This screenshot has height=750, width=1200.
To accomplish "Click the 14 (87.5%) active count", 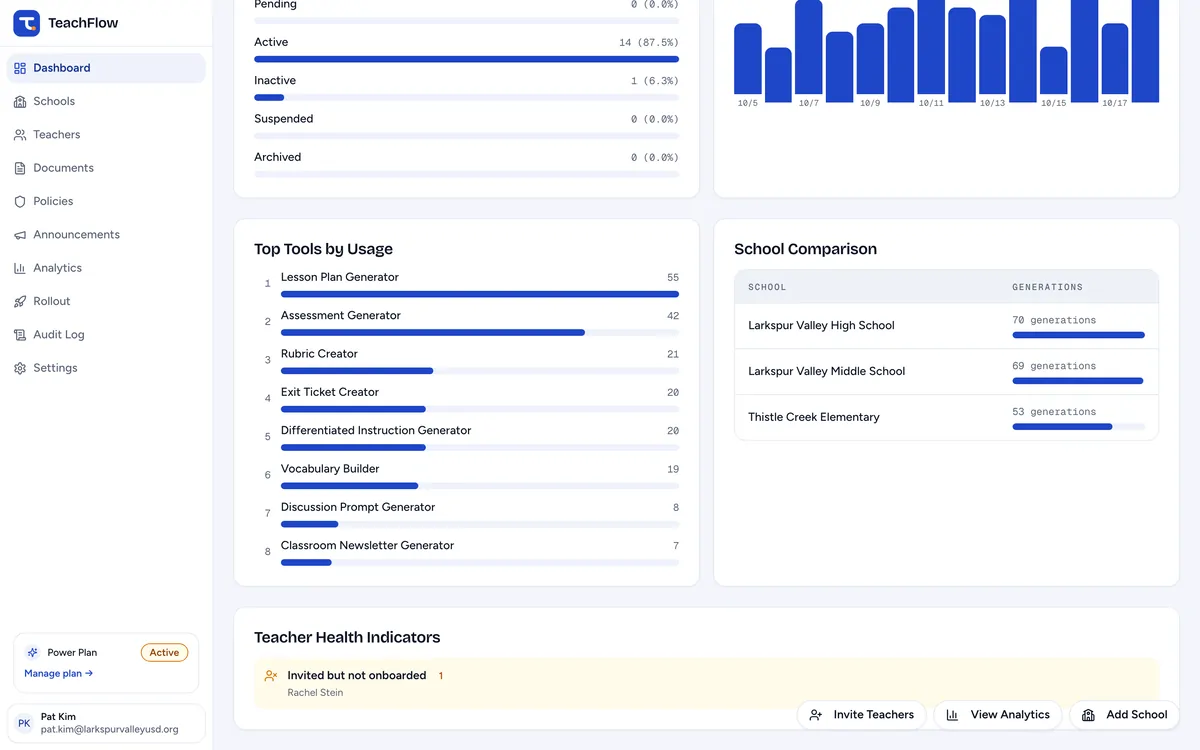I will click(649, 43).
